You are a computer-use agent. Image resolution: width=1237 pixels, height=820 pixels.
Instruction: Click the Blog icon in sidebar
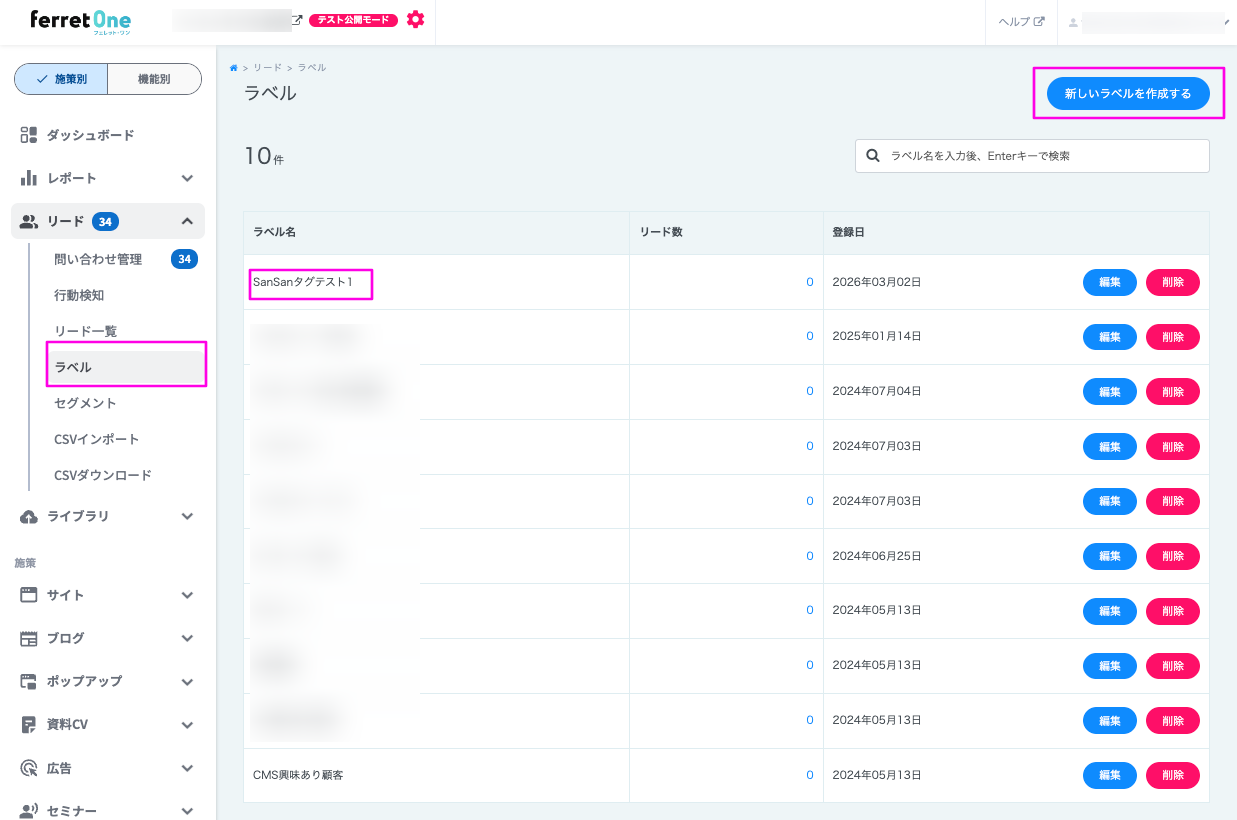29,638
